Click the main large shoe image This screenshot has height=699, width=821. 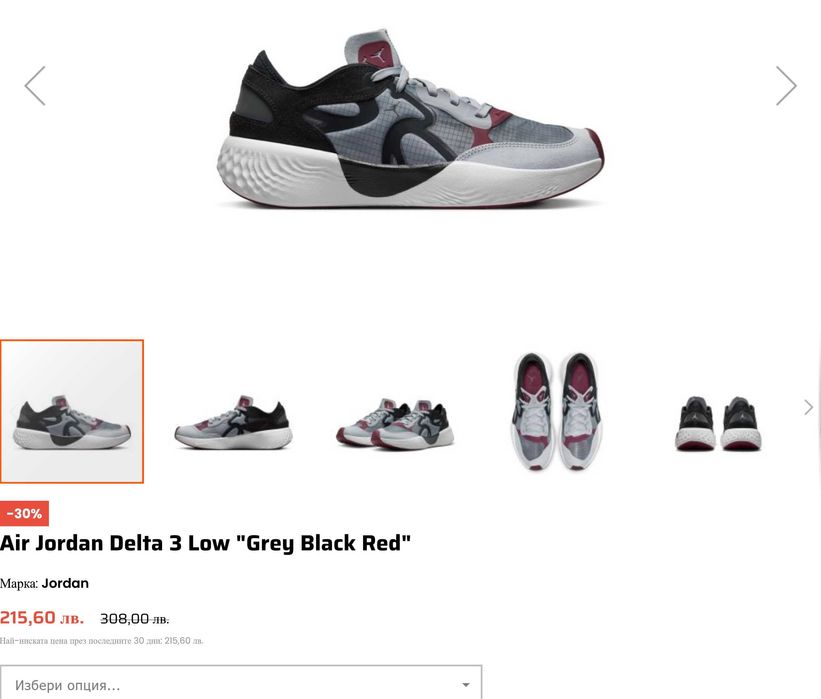point(410,119)
